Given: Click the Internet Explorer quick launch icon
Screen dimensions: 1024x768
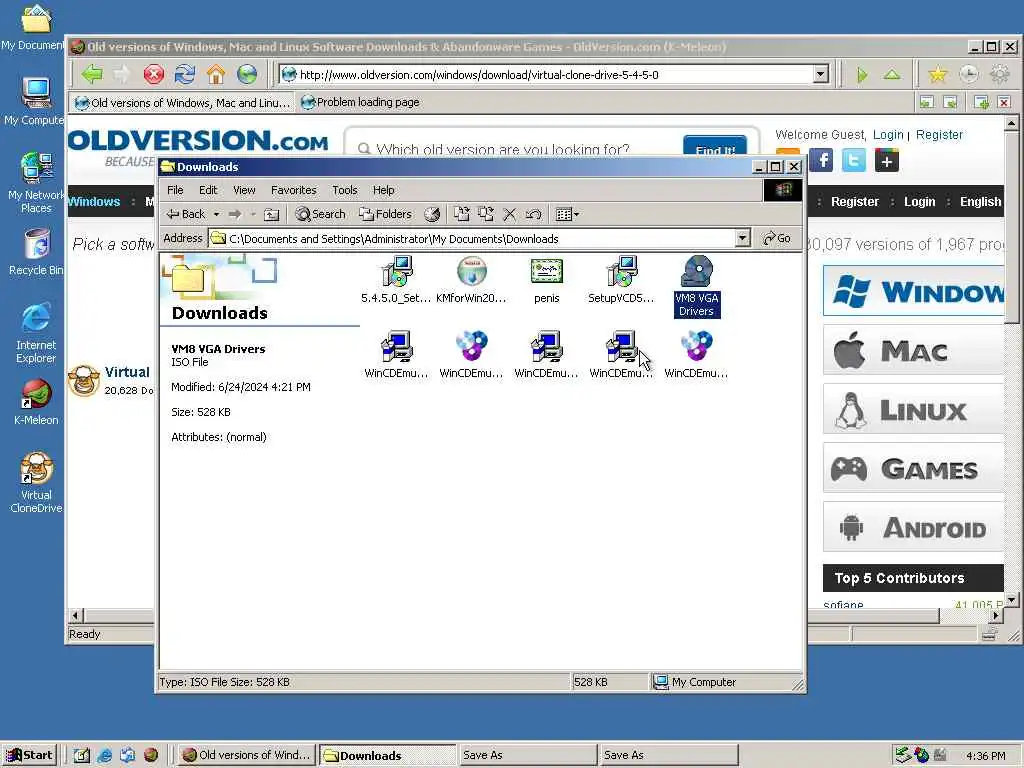Looking at the screenshot, I should point(104,755).
